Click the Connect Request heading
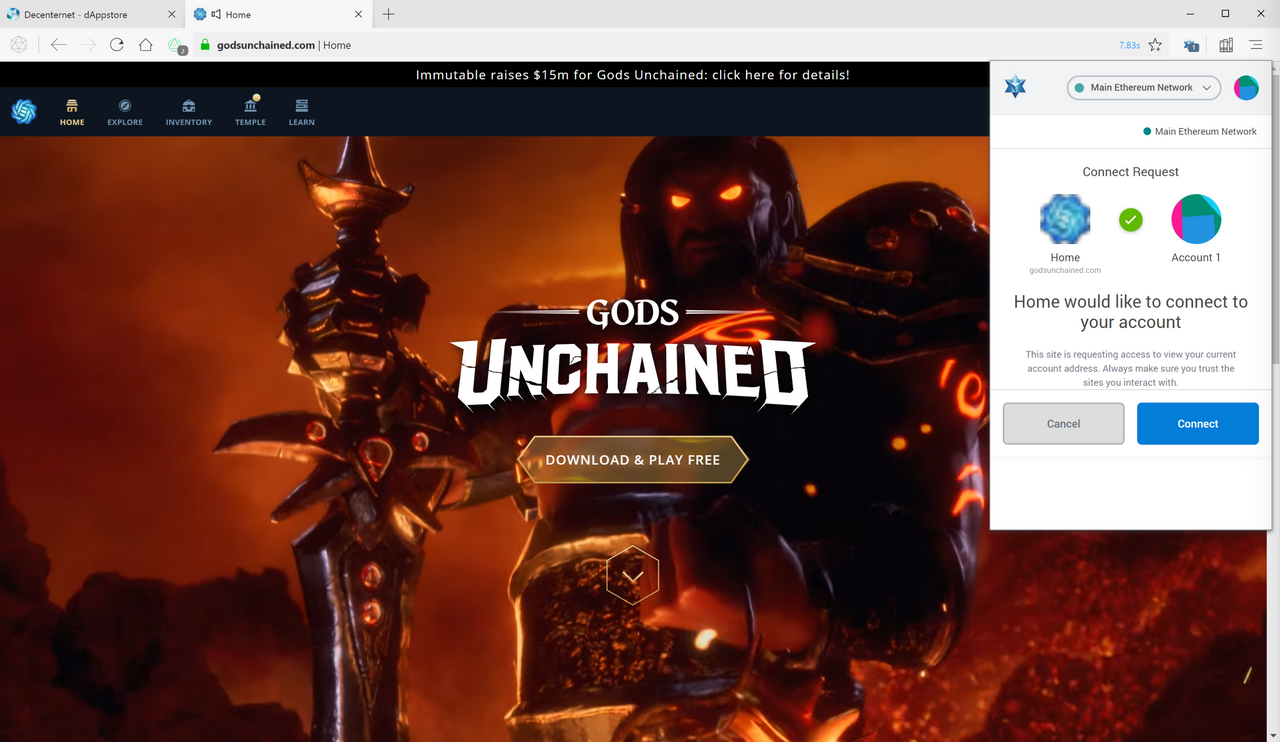The image size is (1280, 742). (1131, 172)
